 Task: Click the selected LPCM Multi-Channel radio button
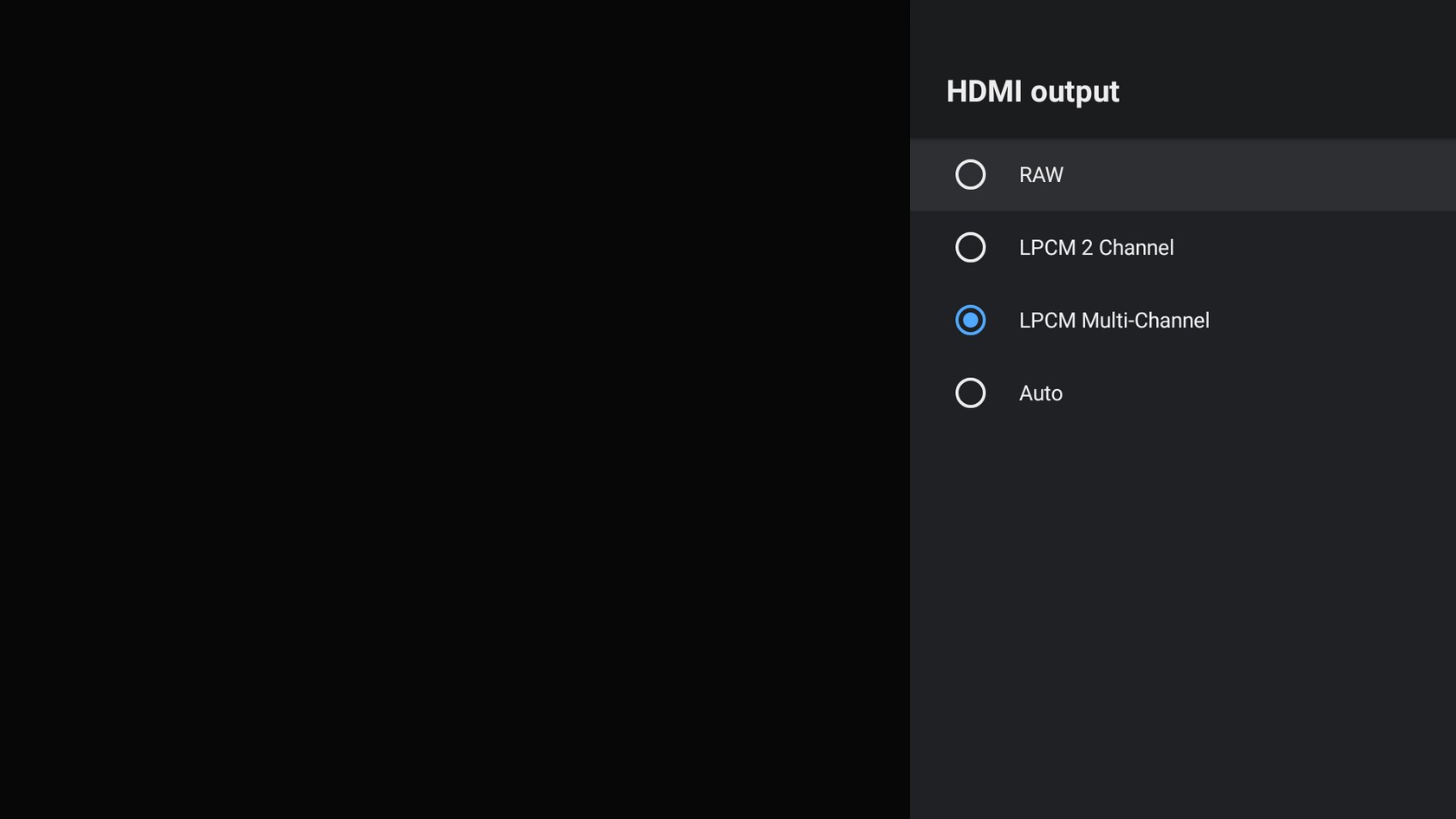(x=971, y=320)
